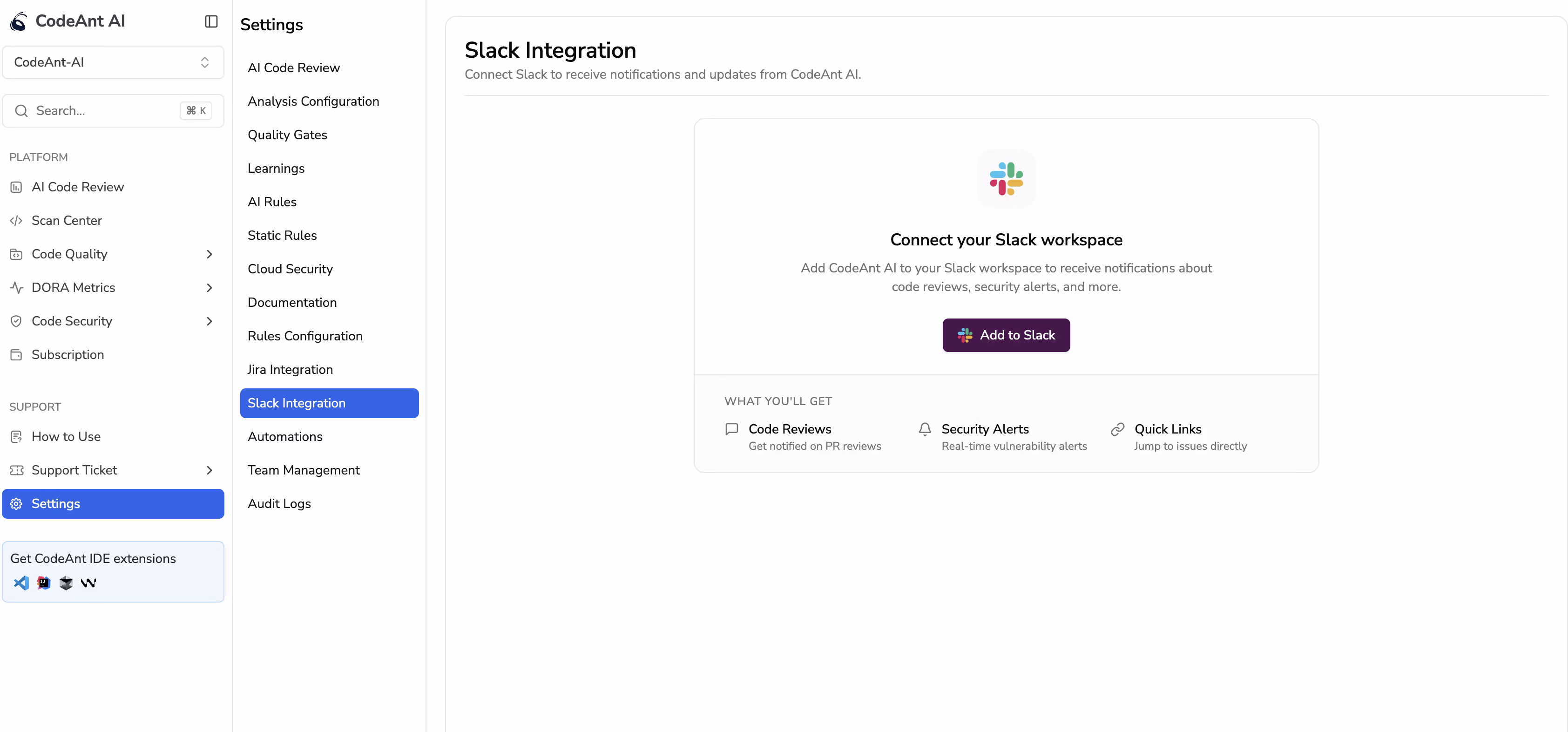Expand the Code Security chevron
Screen dimensions: 1568x732
point(210,321)
